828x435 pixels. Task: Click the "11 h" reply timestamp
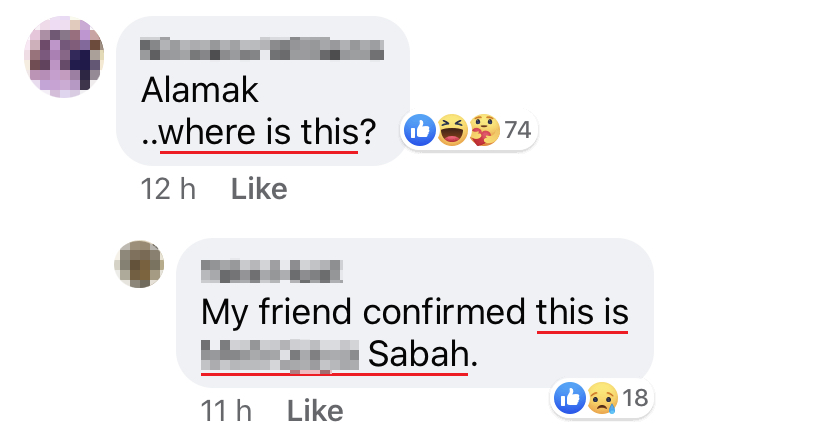(225, 410)
